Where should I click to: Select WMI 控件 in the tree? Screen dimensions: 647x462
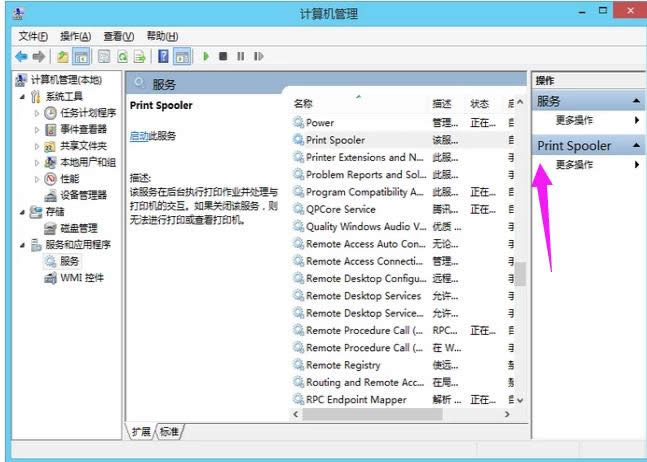(82, 278)
